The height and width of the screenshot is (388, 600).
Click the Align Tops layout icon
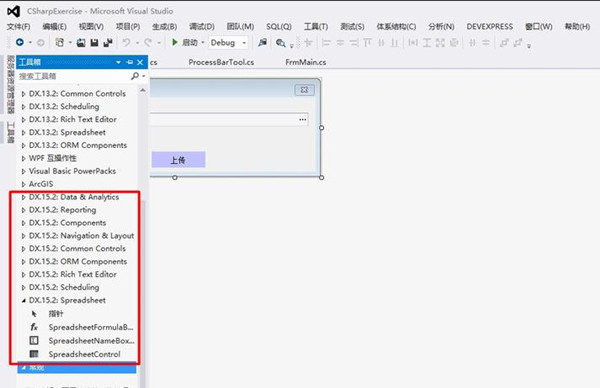(x=367, y=43)
